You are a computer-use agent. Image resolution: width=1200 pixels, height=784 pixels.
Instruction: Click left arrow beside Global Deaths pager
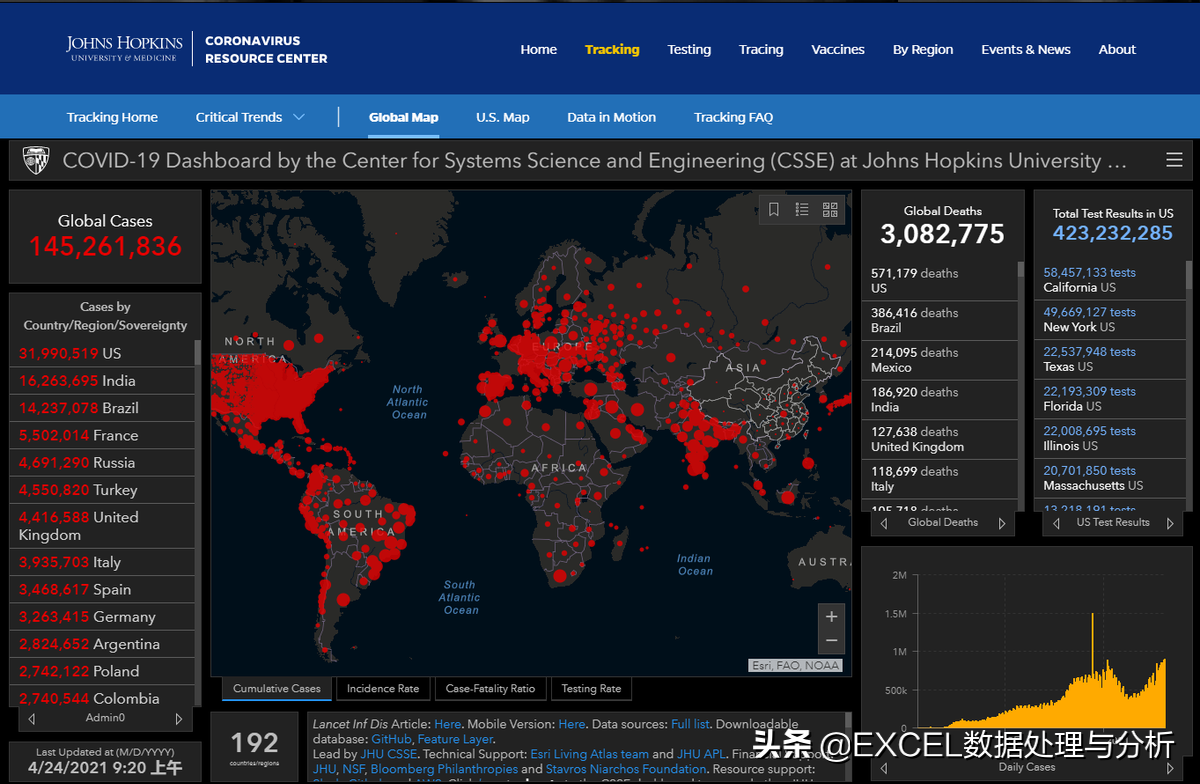click(x=882, y=523)
